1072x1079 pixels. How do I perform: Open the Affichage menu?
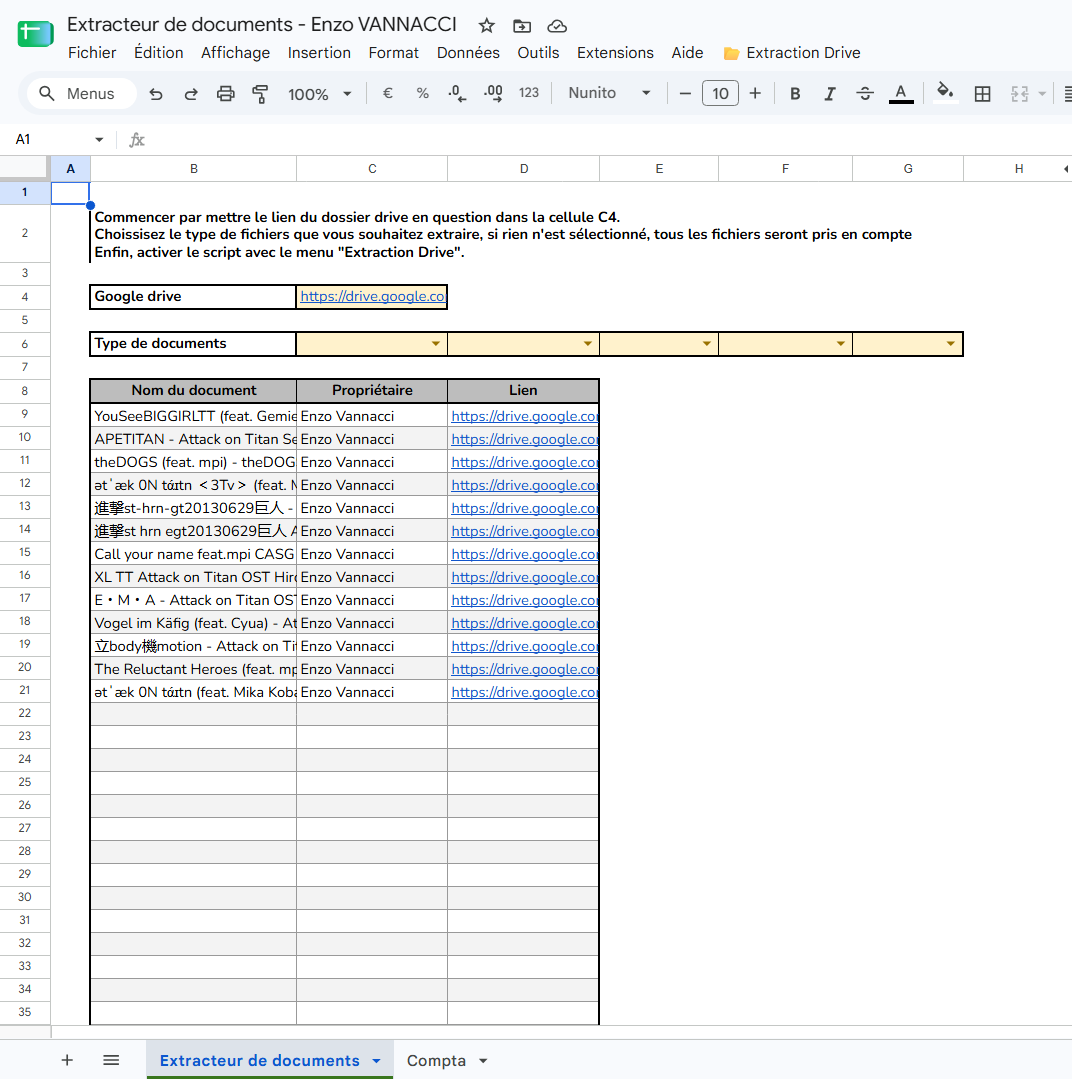pos(235,53)
